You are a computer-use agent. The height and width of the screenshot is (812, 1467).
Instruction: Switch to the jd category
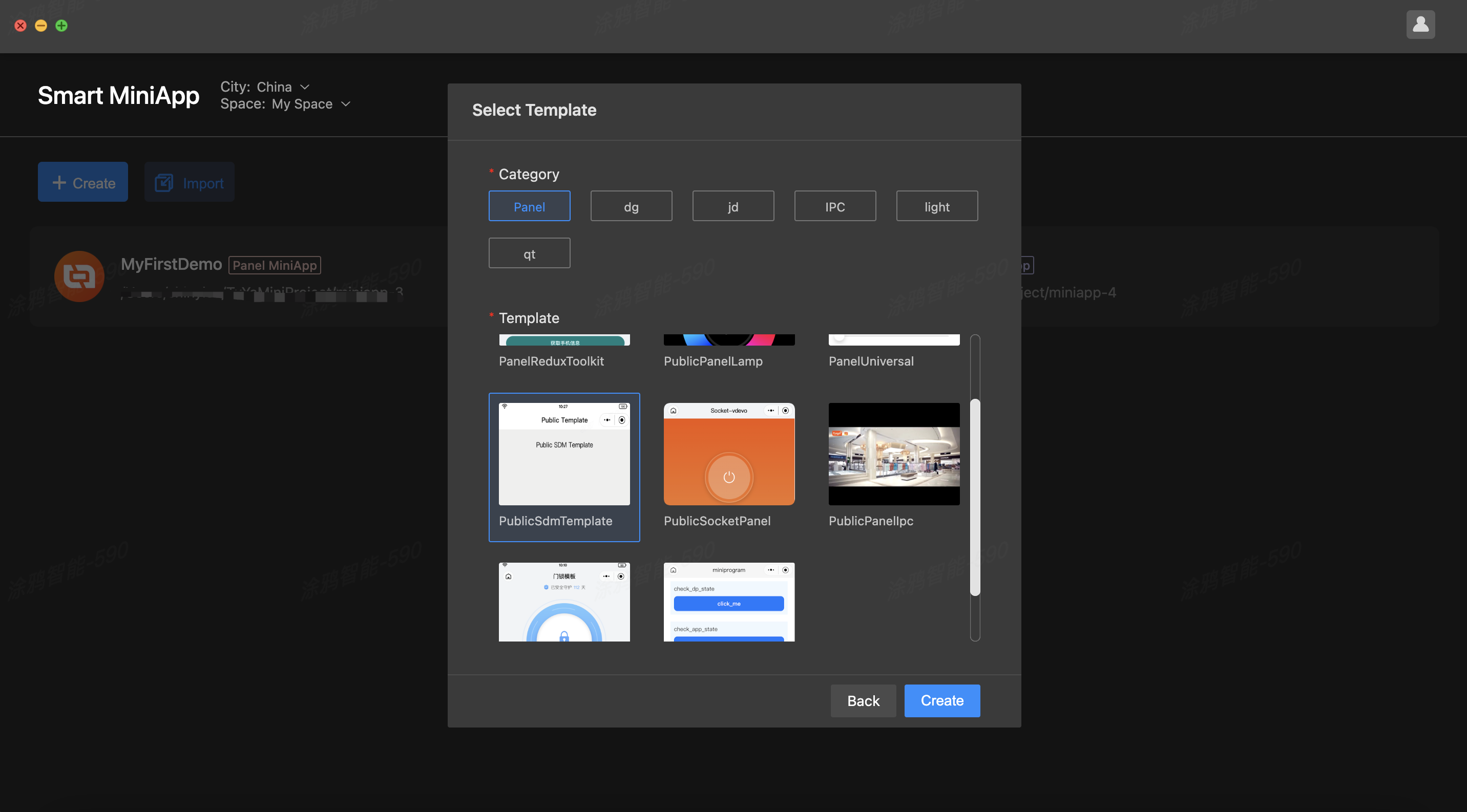[733, 206]
